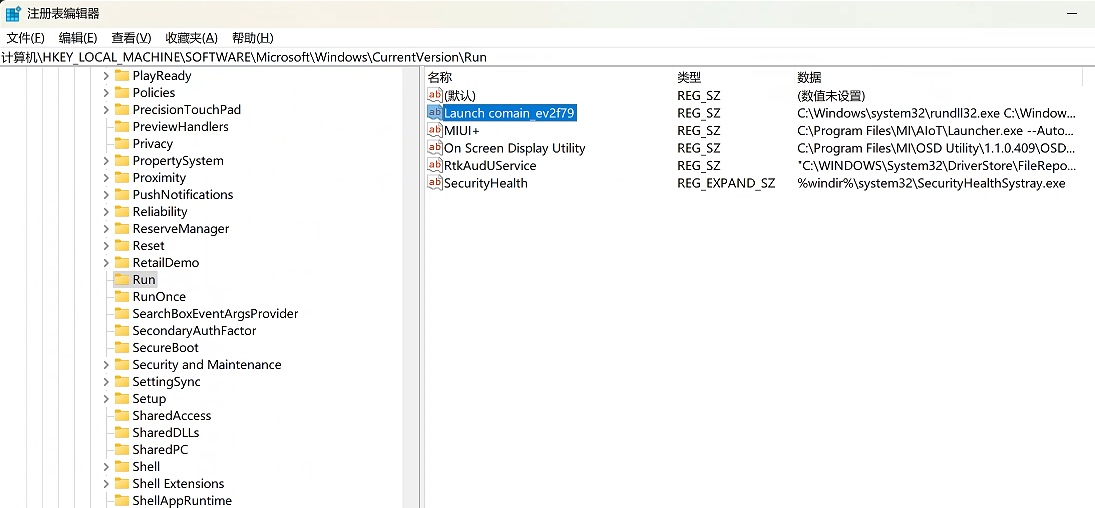Expand the Security and Maintenance key

tap(106, 365)
